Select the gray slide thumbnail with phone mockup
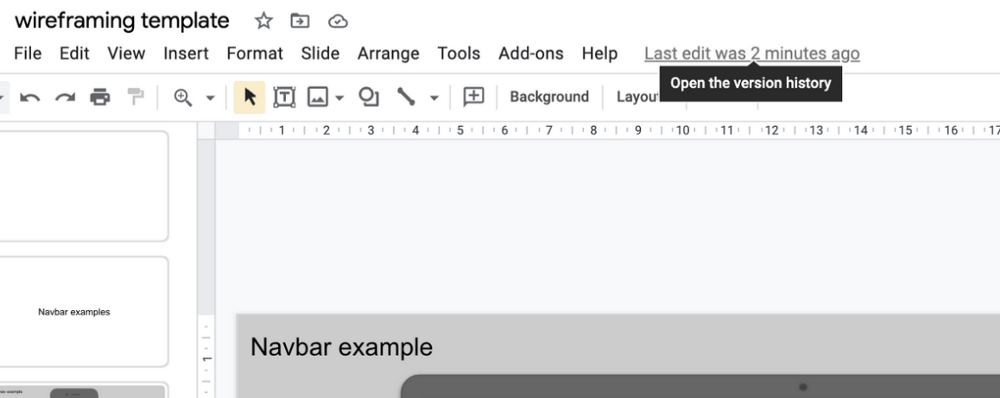Image resolution: width=1000 pixels, height=398 pixels. pos(84,390)
